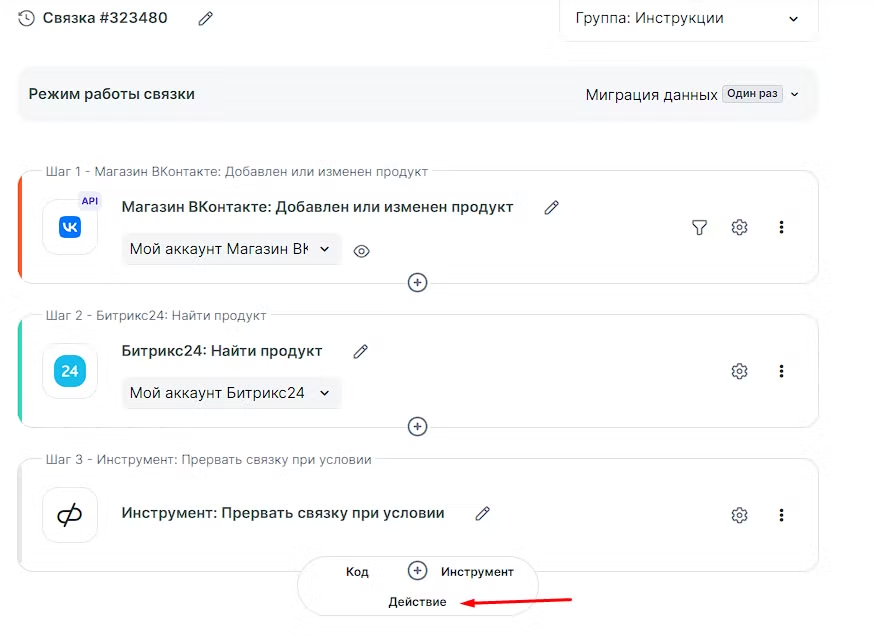Image resolution: width=877 pixels, height=636 pixels.
Task: Open the filter icon in step 1
Action: click(700, 228)
